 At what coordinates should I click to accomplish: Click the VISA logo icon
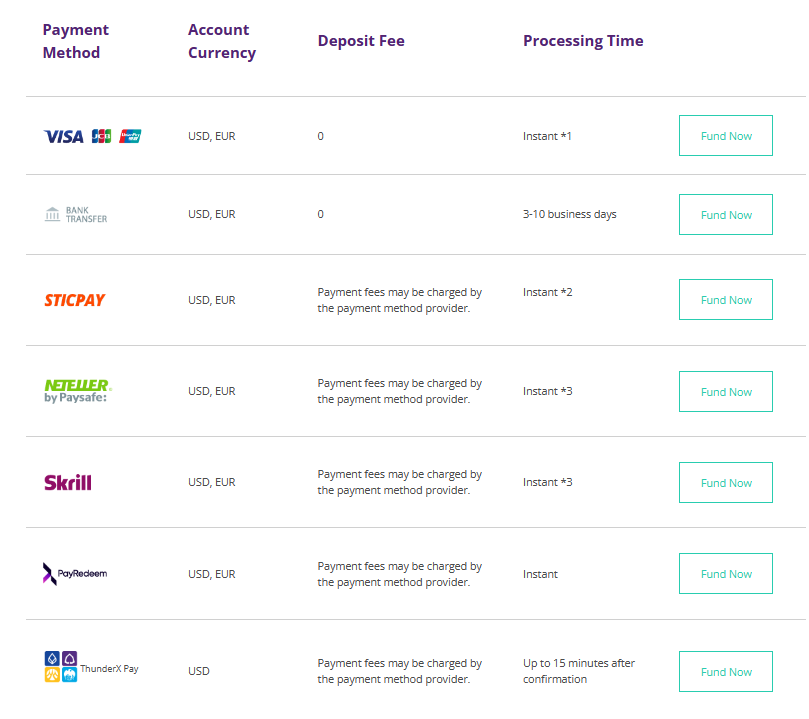[x=63, y=136]
